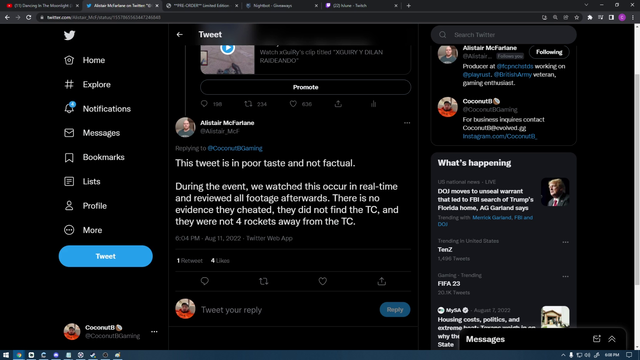Play the xGuiRy clip thumbnail
Viewport: 640px width, 360px height.
pos(227,48)
